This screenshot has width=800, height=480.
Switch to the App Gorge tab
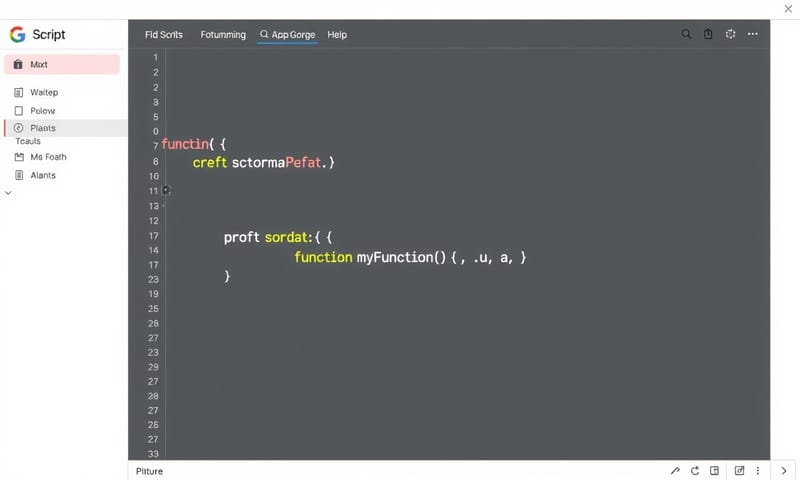coord(288,34)
